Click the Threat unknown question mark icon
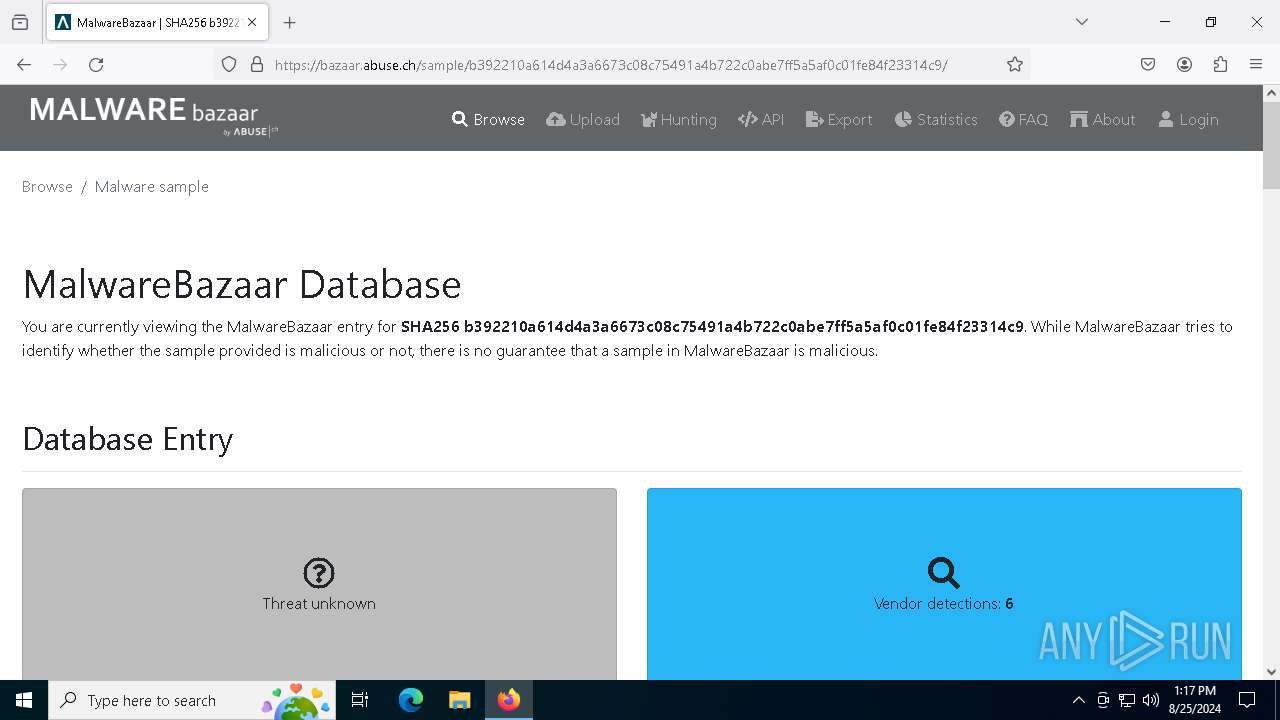1280x720 pixels. click(x=319, y=573)
